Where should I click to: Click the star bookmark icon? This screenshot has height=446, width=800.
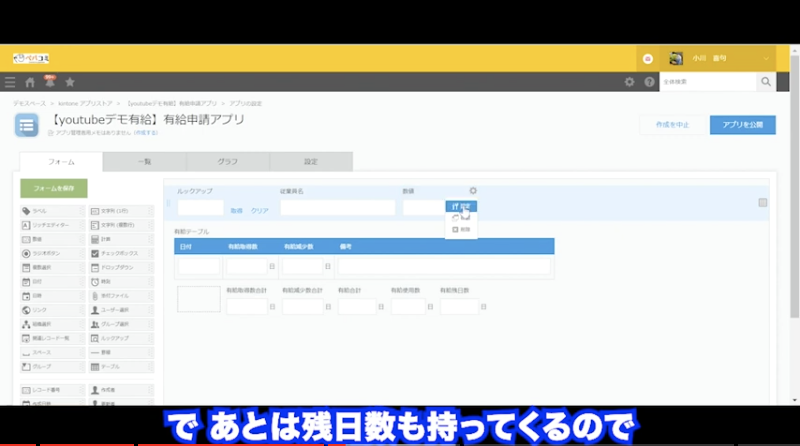(69, 82)
